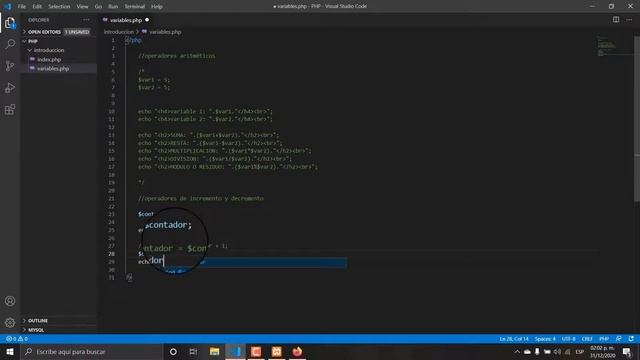
Task: Collapse the introduccion folder
Action: click(x=59, y=50)
